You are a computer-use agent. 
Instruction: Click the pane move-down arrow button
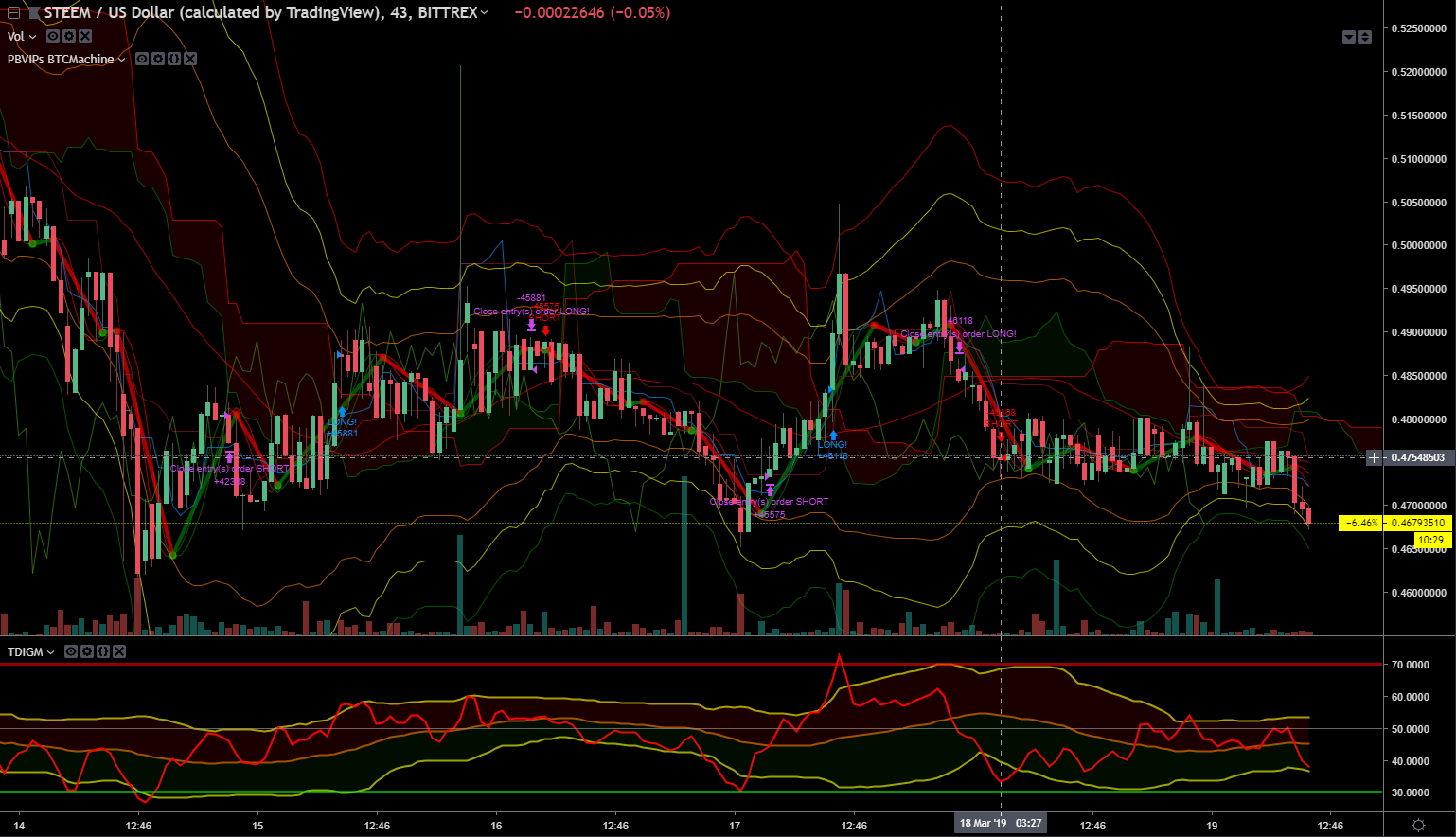[1349, 37]
